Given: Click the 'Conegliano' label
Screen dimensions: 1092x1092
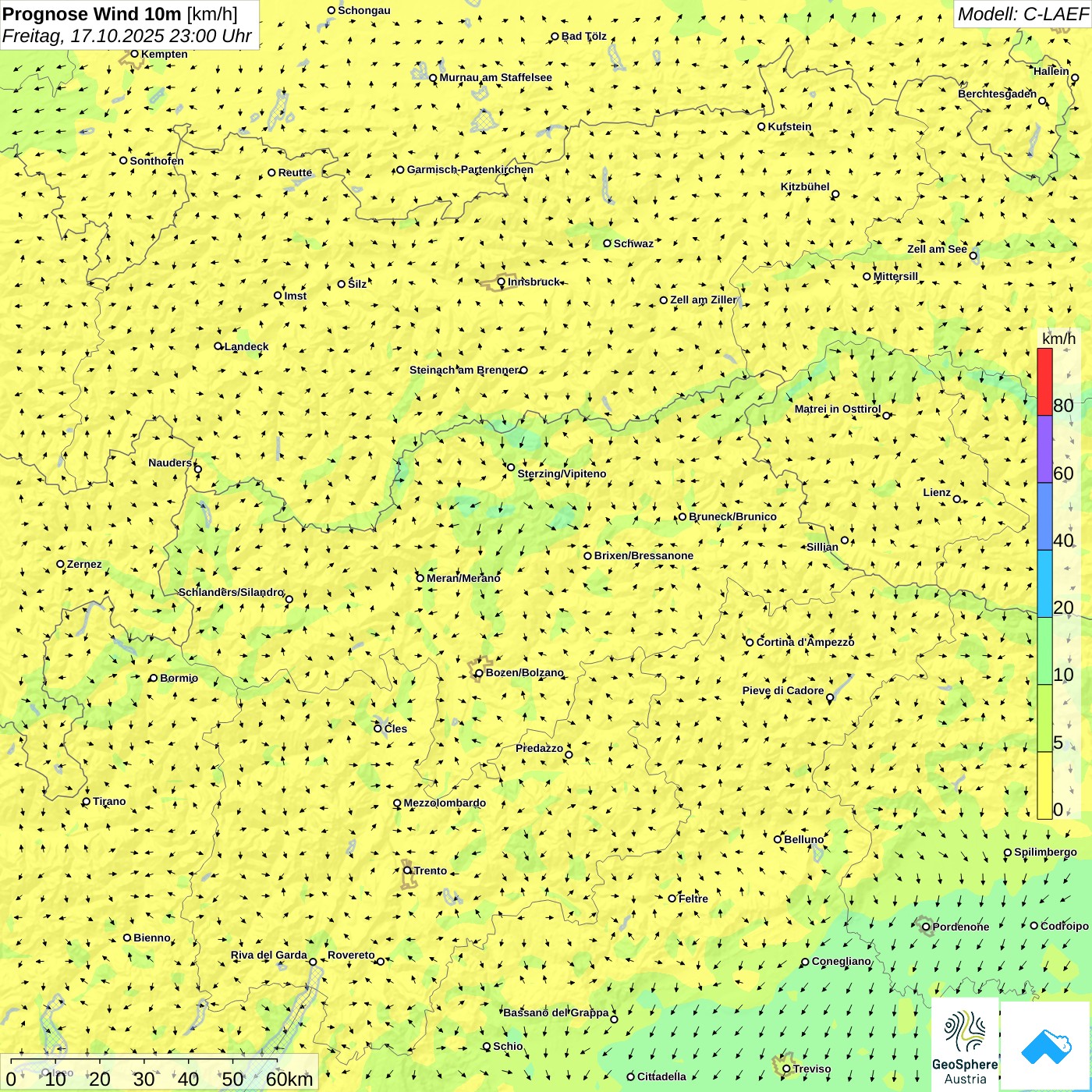Looking at the screenshot, I should coord(841,961).
